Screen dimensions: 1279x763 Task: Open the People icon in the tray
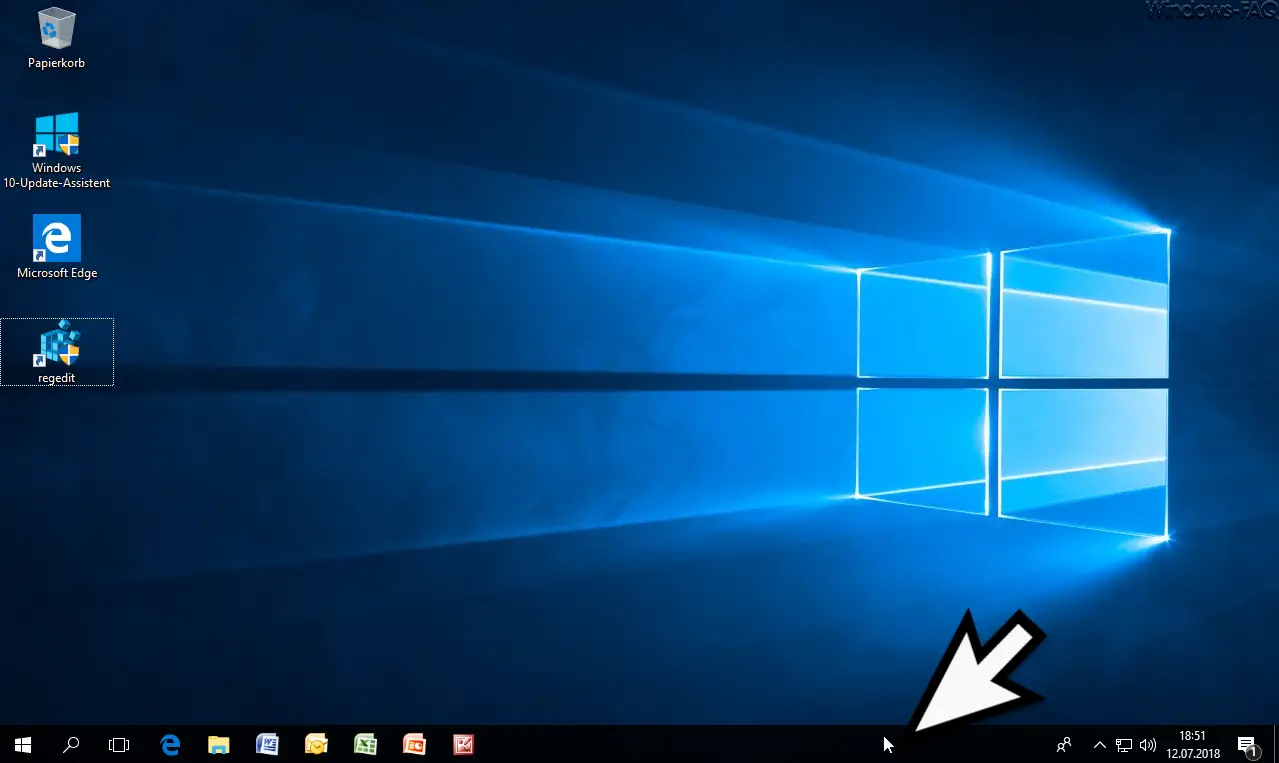tap(1064, 744)
